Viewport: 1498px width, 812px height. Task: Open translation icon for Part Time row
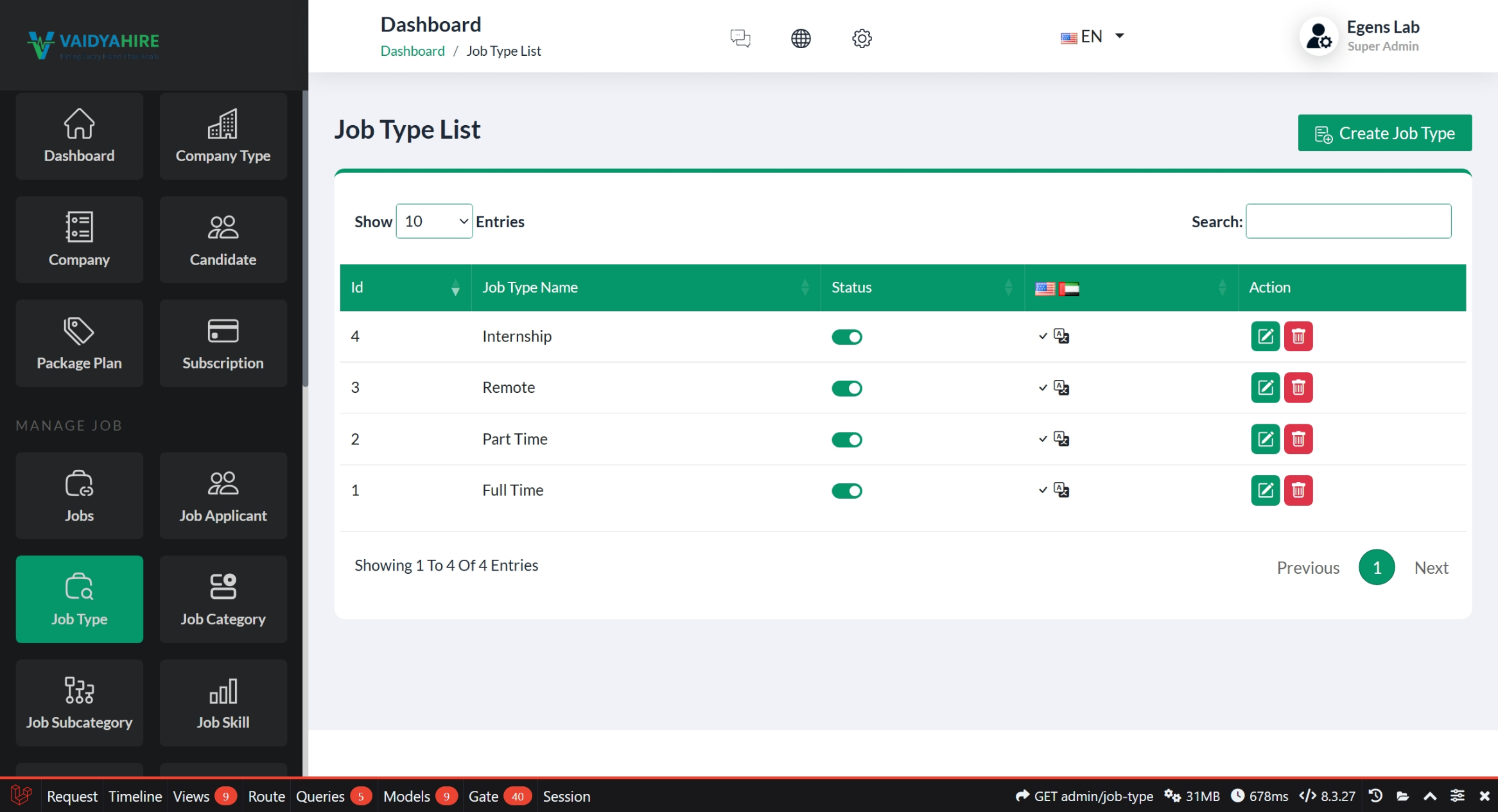(x=1061, y=439)
